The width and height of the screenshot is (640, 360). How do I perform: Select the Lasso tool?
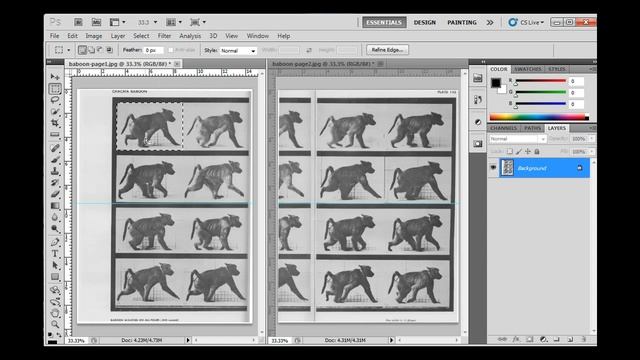(x=55, y=100)
